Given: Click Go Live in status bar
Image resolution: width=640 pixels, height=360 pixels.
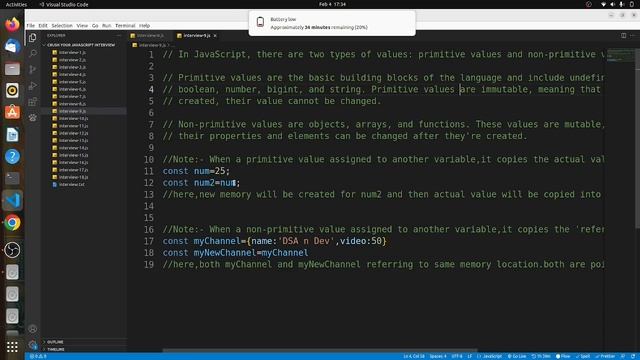Looking at the screenshot, I should pyautogui.click(x=517, y=356).
